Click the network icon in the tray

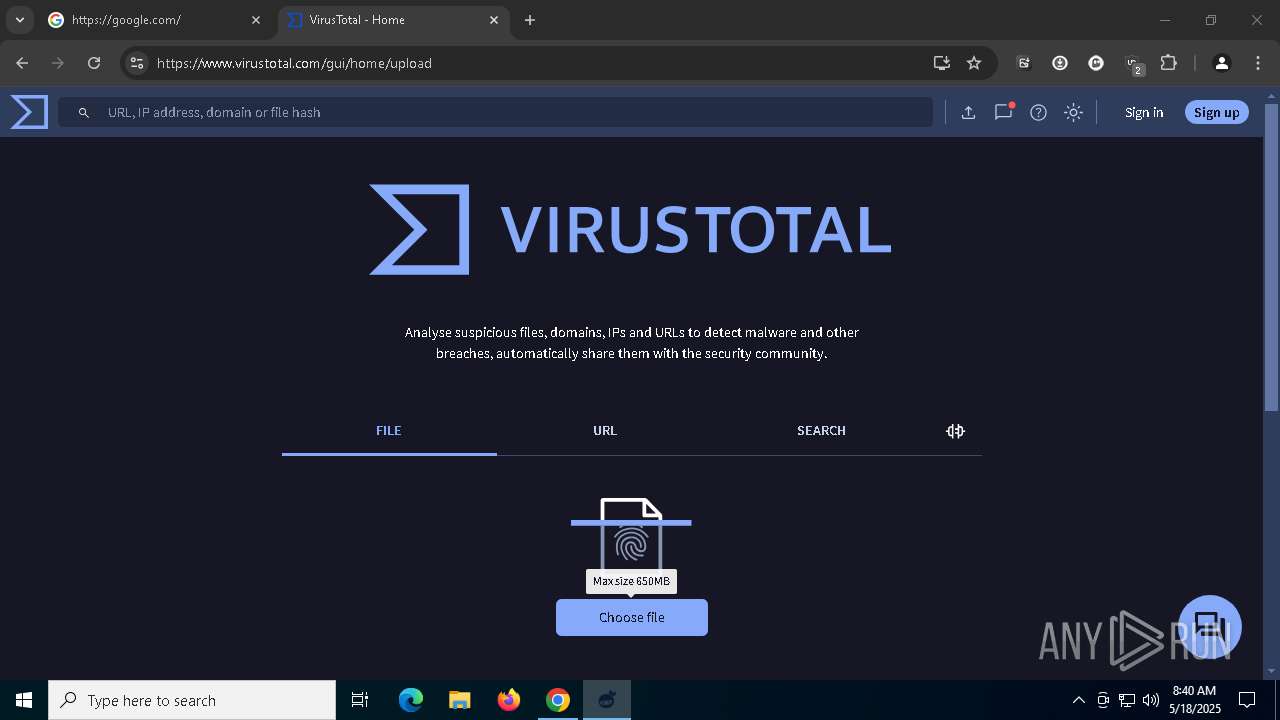(1127, 700)
